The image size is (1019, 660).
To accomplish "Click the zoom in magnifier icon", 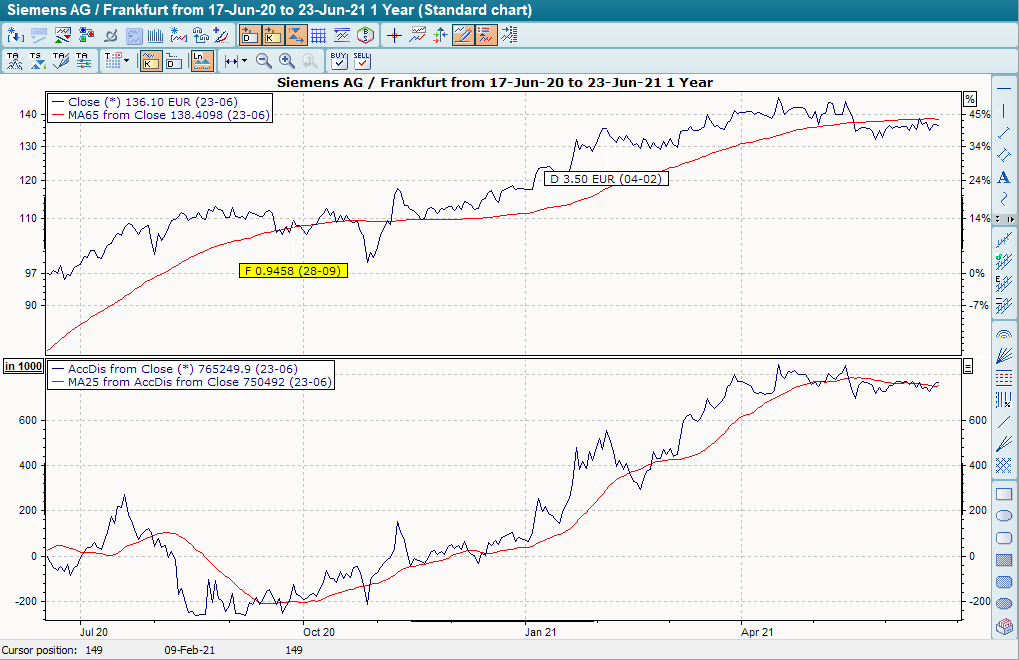I will coord(286,61).
